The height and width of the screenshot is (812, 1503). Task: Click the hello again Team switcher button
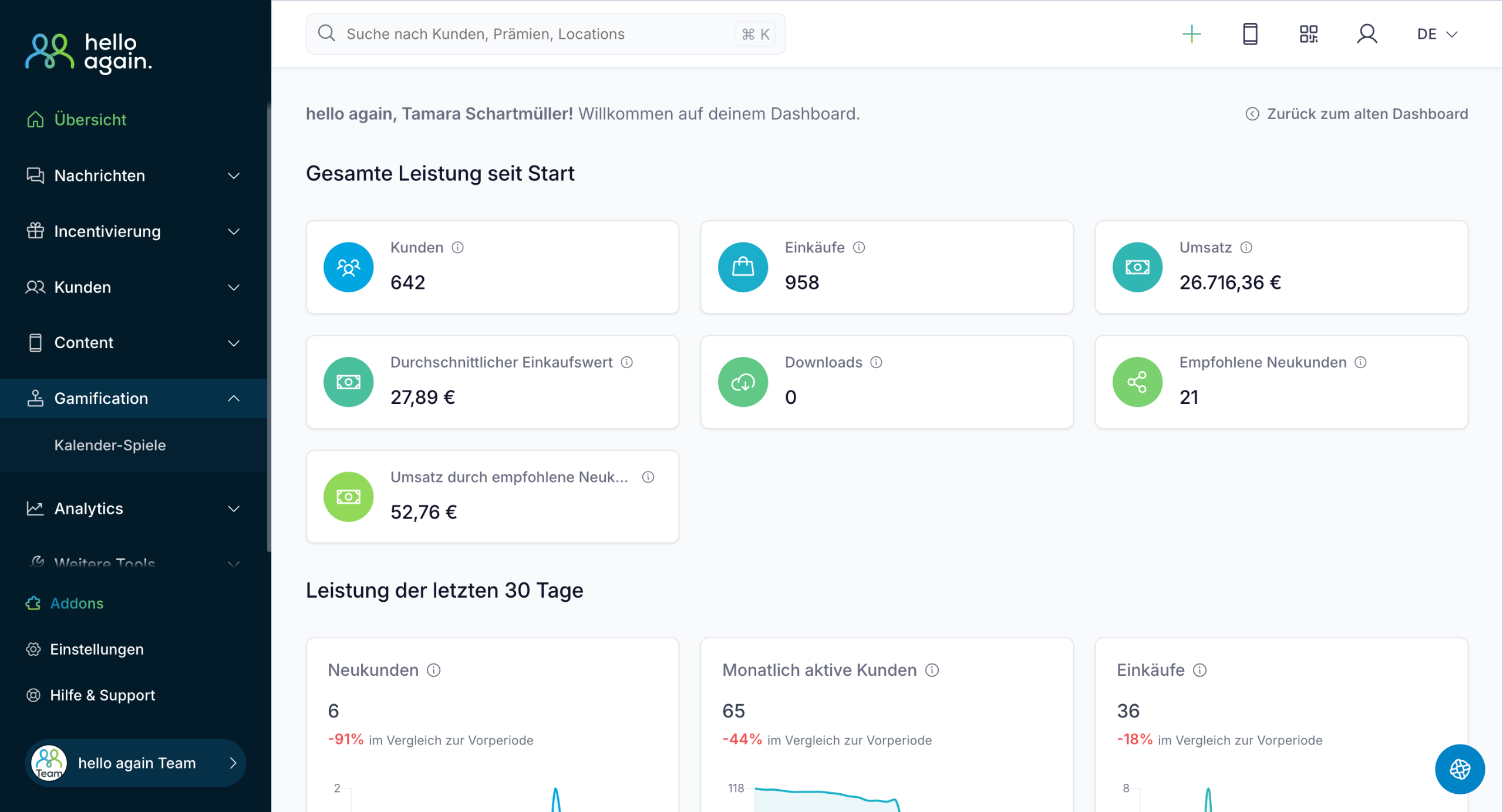click(x=136, y=763)
